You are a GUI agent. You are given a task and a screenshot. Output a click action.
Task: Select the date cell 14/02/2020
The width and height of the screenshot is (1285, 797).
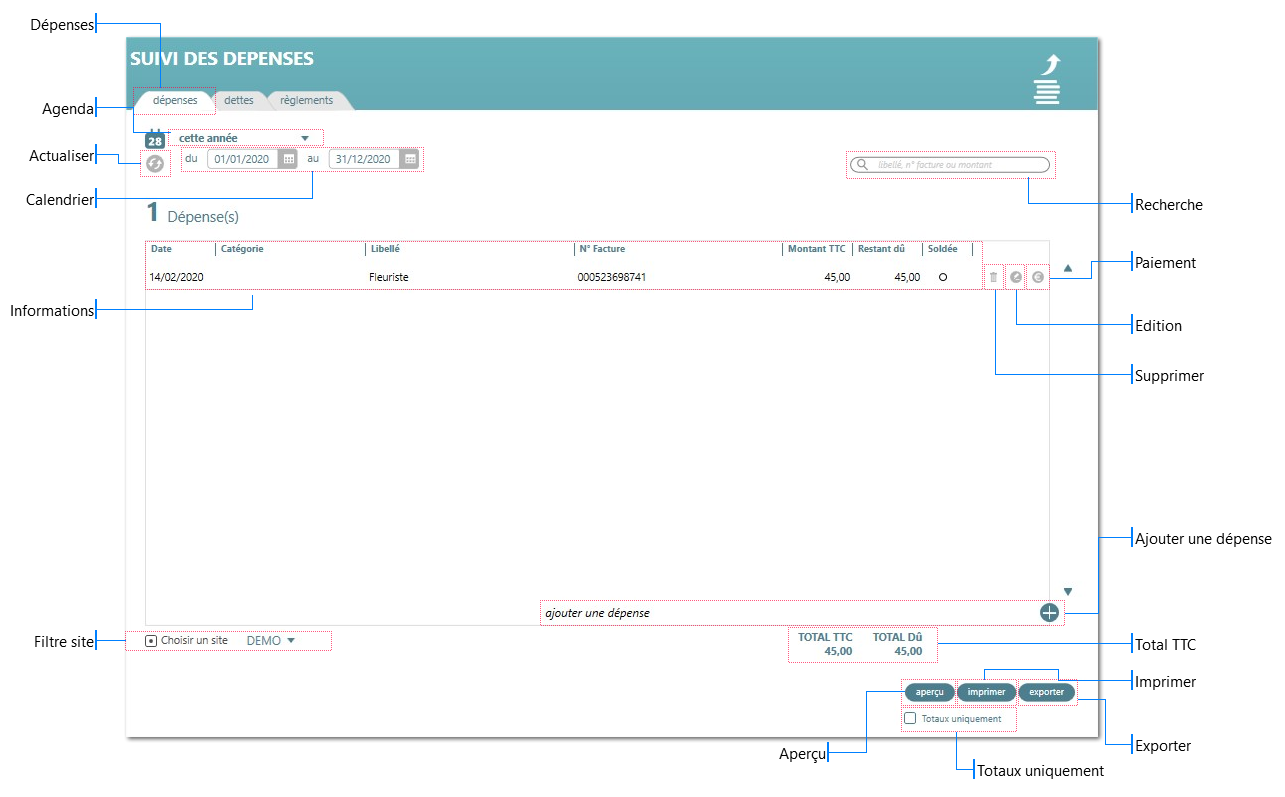[x=177, y=277]
